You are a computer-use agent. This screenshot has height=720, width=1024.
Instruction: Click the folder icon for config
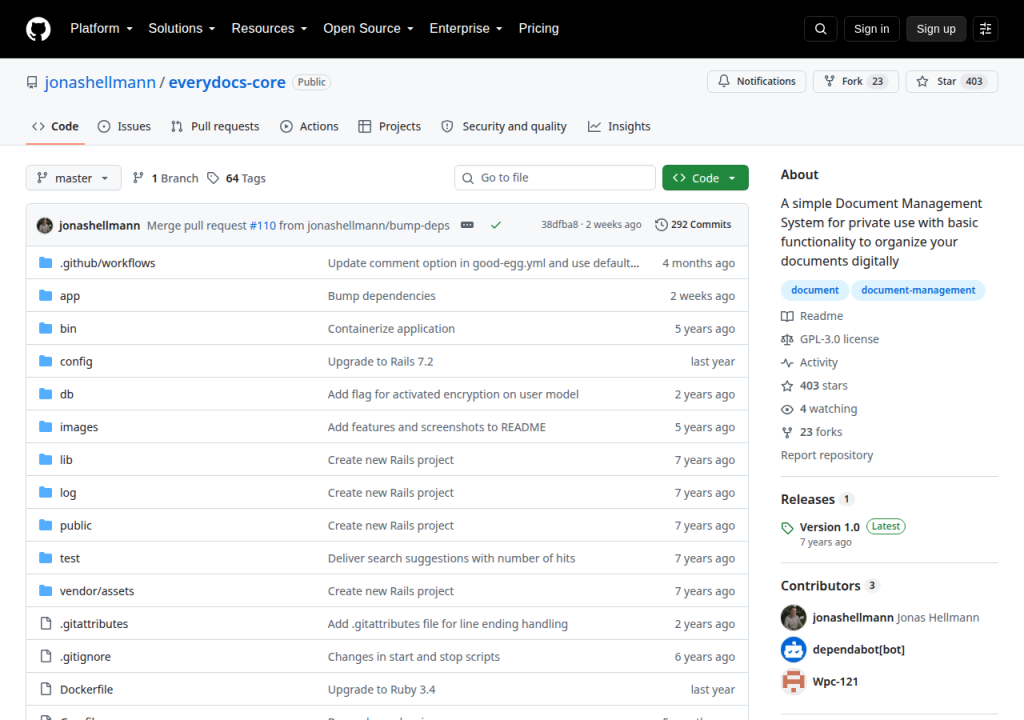pos(45,361)
